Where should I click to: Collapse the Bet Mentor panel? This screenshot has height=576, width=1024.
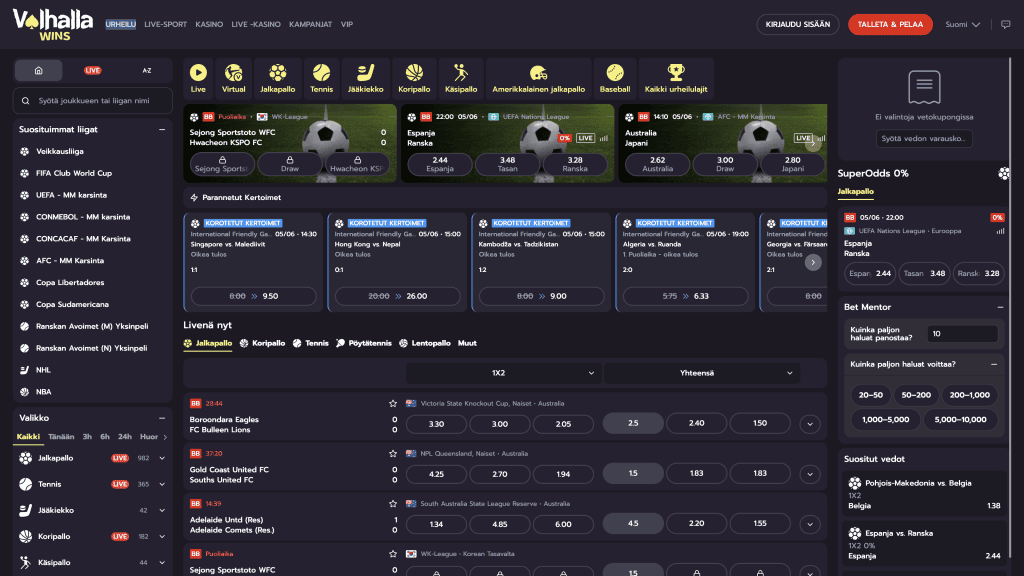pyautogui.click(x=1000, y=307)
